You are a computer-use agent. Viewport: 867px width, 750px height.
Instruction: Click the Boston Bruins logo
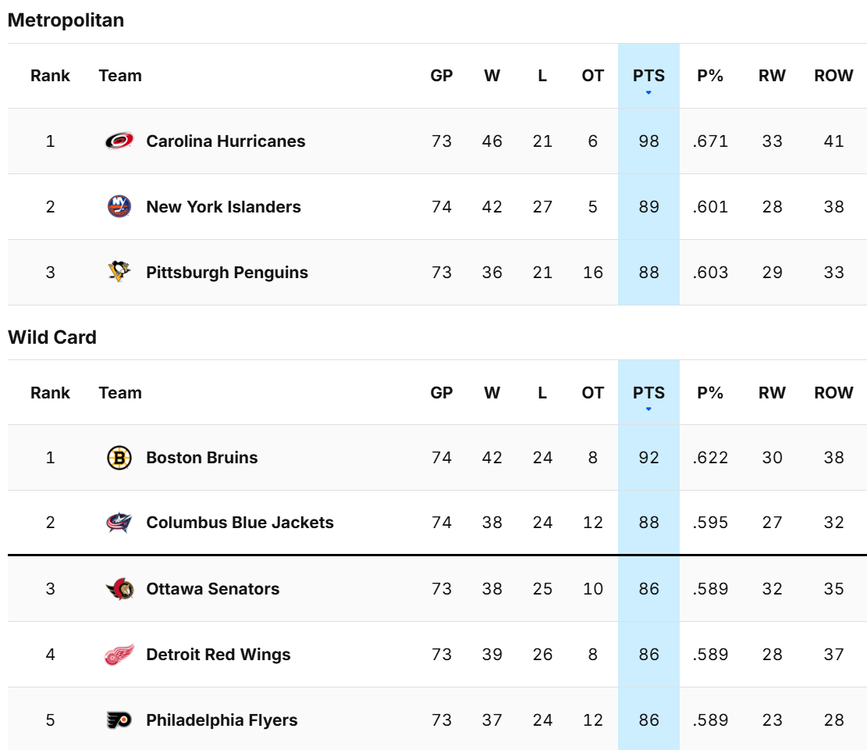tap(119, 458)
